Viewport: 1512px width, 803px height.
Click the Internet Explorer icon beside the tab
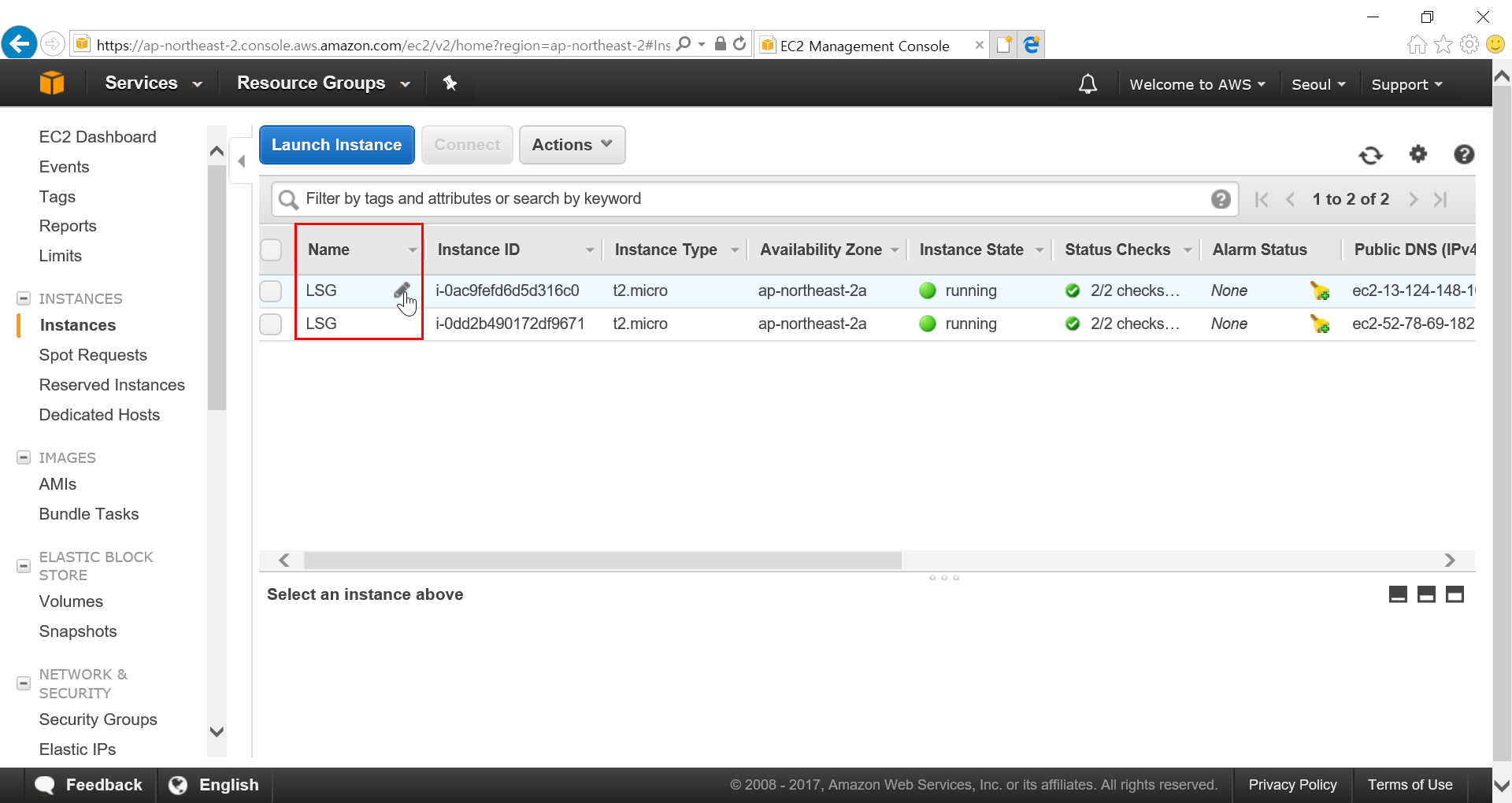[x=1032, y=45]
